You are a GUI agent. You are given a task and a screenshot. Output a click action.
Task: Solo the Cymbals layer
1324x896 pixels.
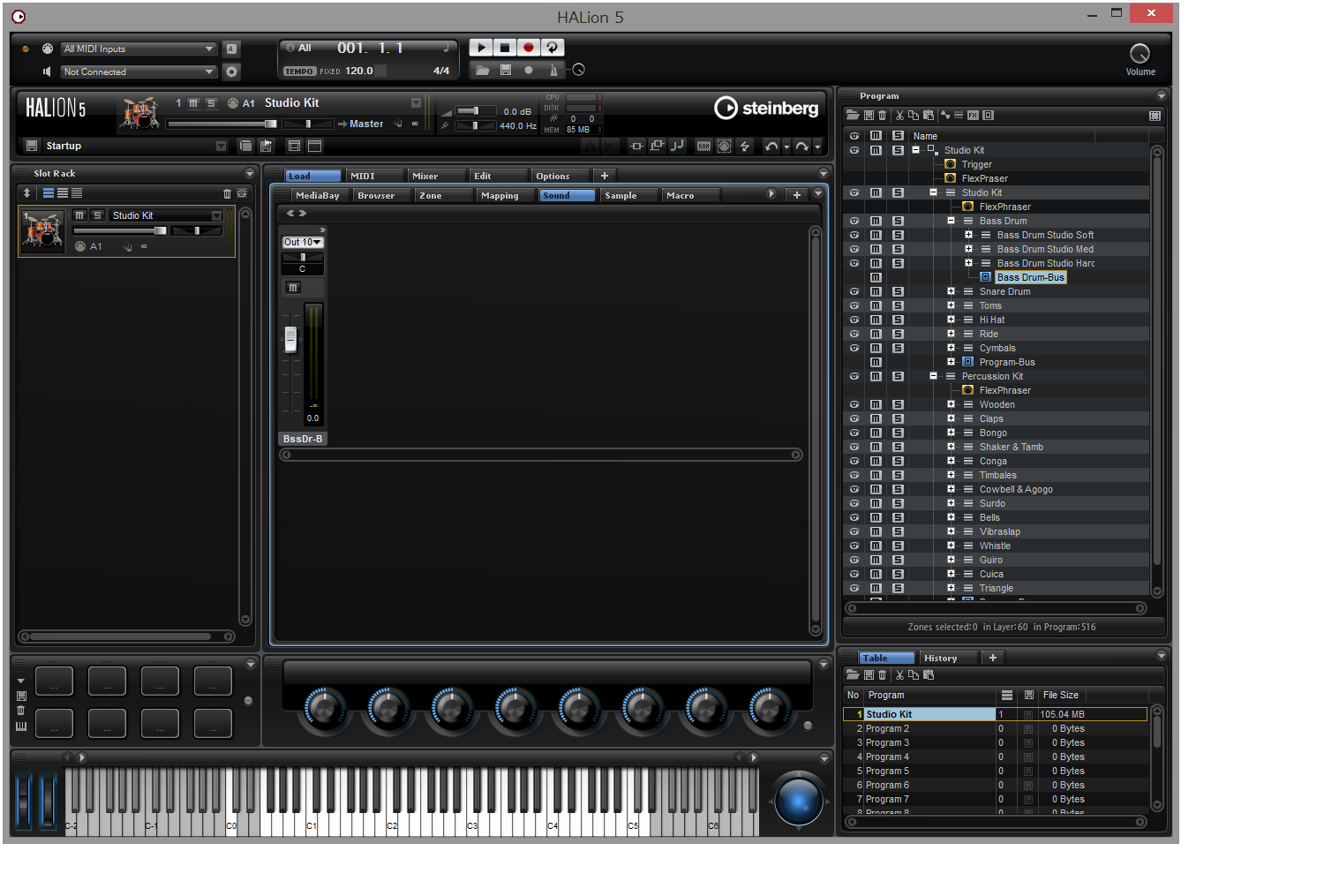coord(898,348)
